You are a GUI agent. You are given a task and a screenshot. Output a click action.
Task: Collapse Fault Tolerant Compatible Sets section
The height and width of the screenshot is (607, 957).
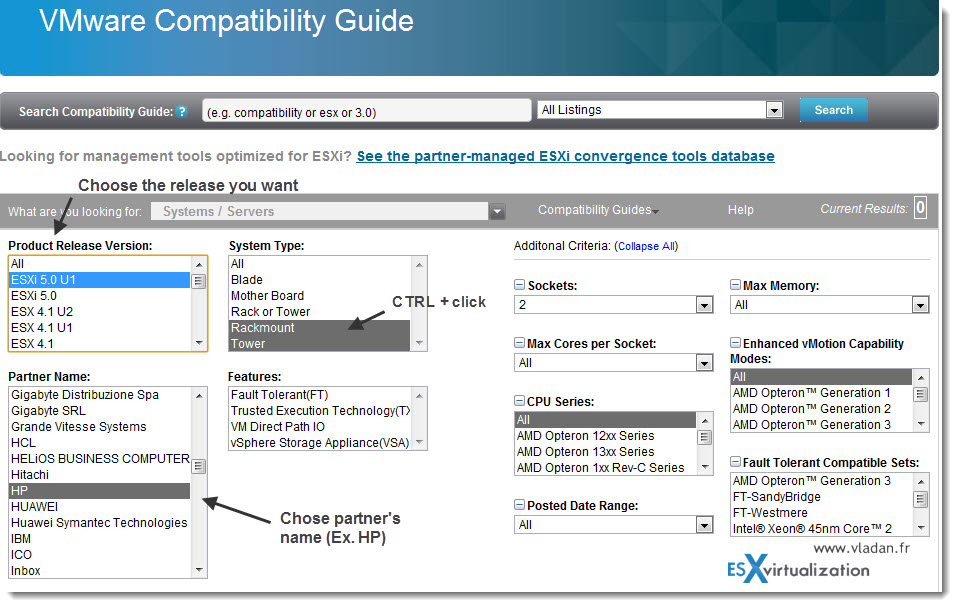pyautogui.click(x=735, y=462)
